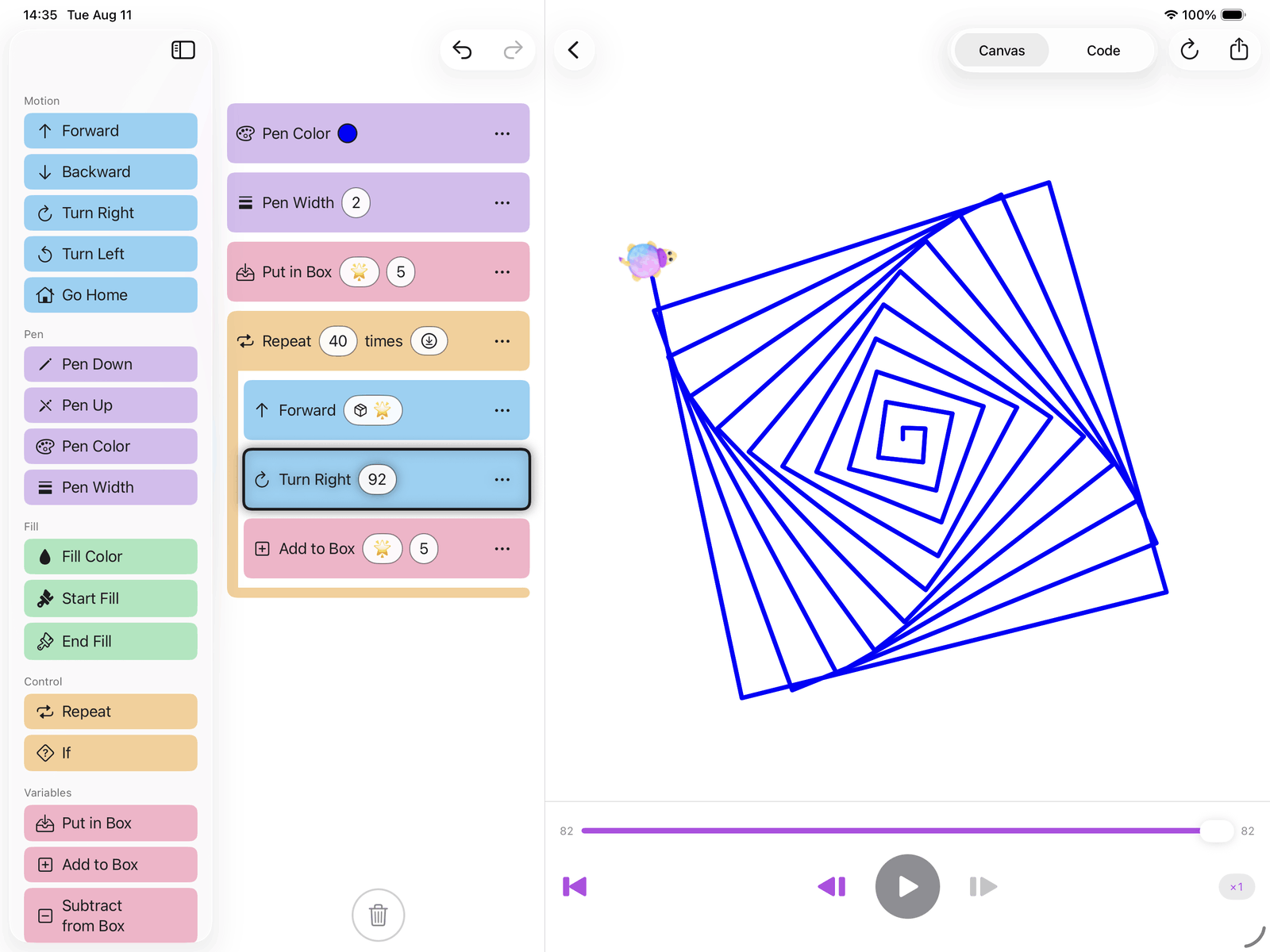Pick the Pen Up block
1270x952 pixels.
[x=110, y=405]
